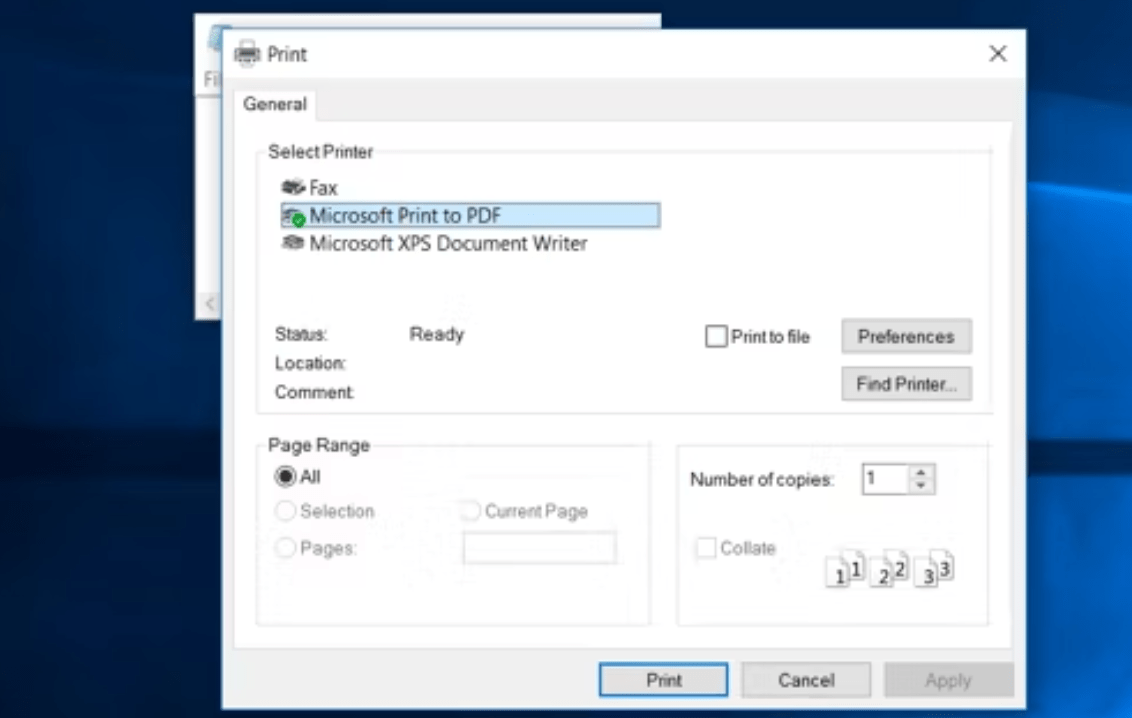
Task: Click the collate page order illustration
Action: tap(889, 569)
